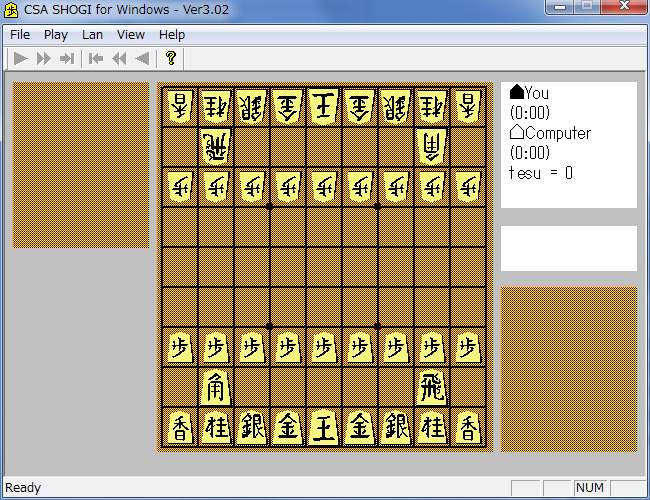
Task: Click the computer's top-left lance
Action: coord(180,107)
